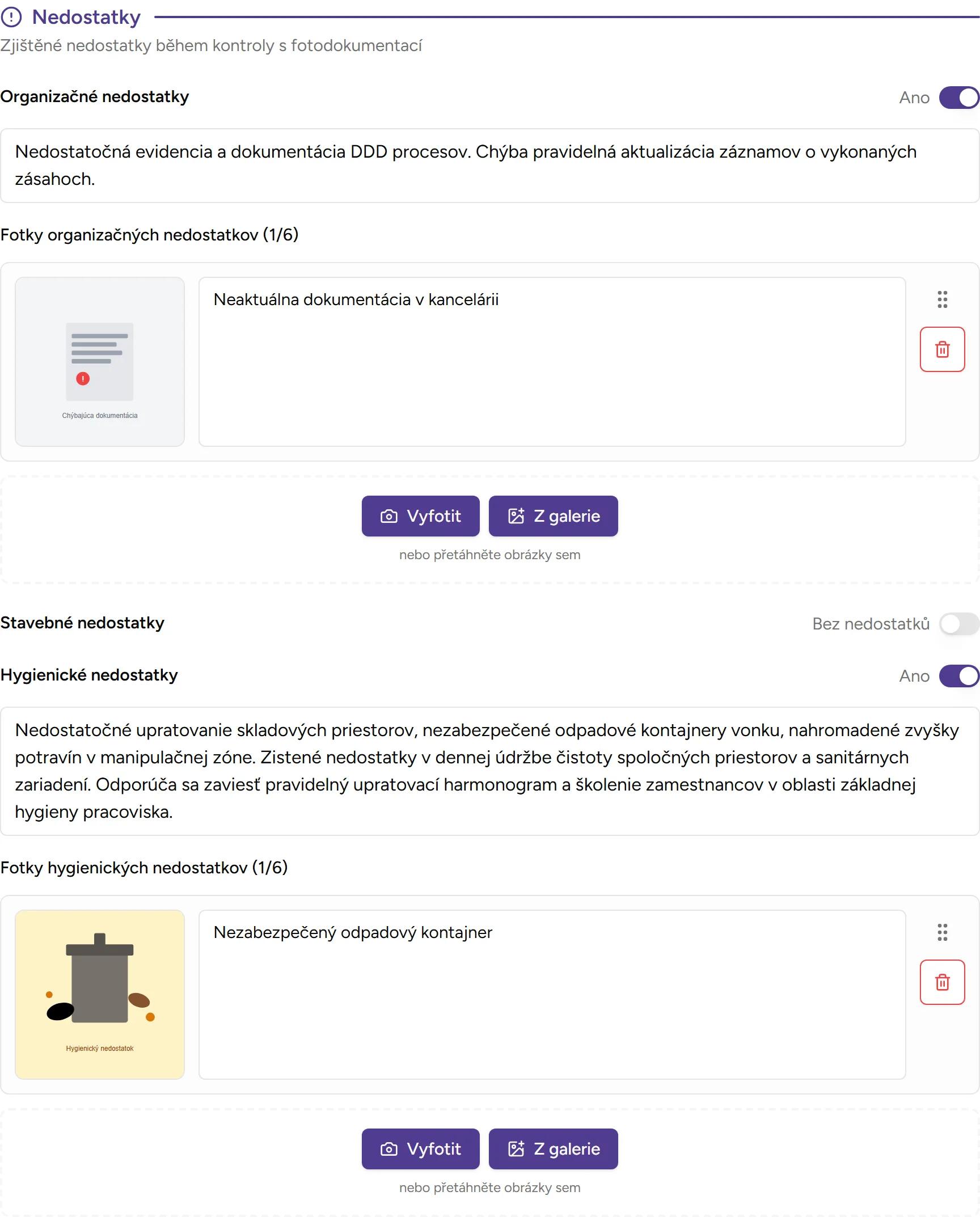Disable the Organizačné nedostatky toggle
The width and height of the screenshot is (980, 1217).
(x=958, y=98)
